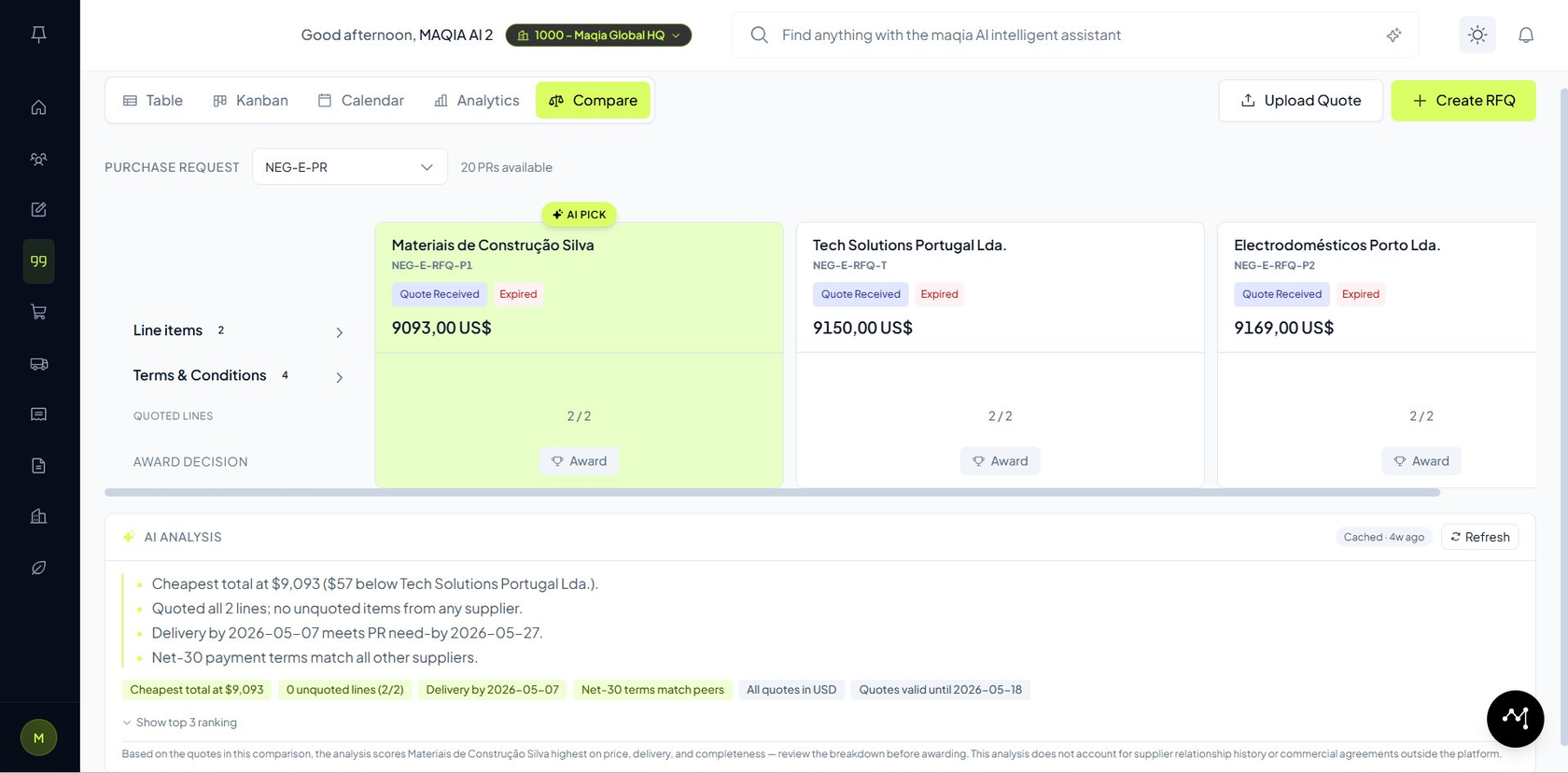This screenshot has width=1568, height=773.
Task: Open the 1000 - Maqia Global HQ selector
Action: 598,35
